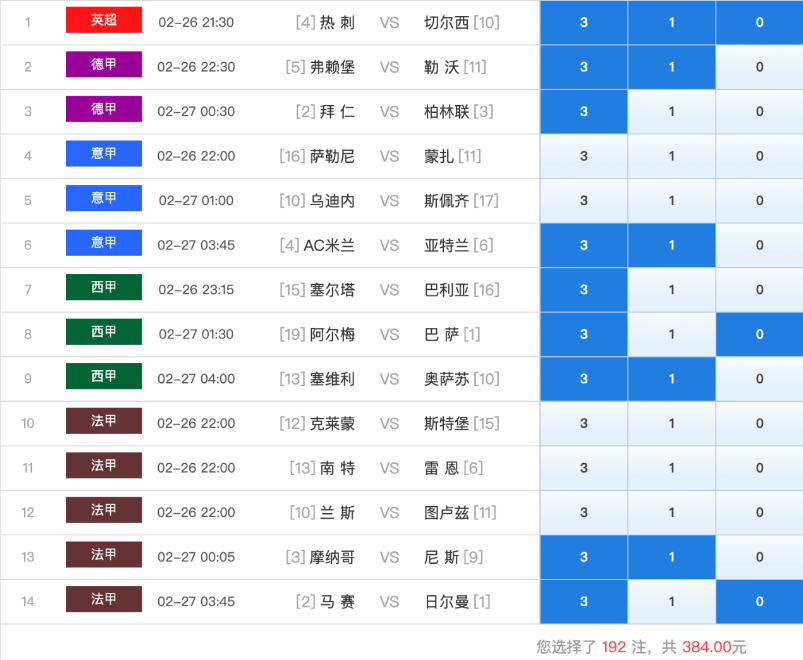Select result 0 for 拜仁 vs 柏林联
803x660 pixels.
(x=759, y=111)
